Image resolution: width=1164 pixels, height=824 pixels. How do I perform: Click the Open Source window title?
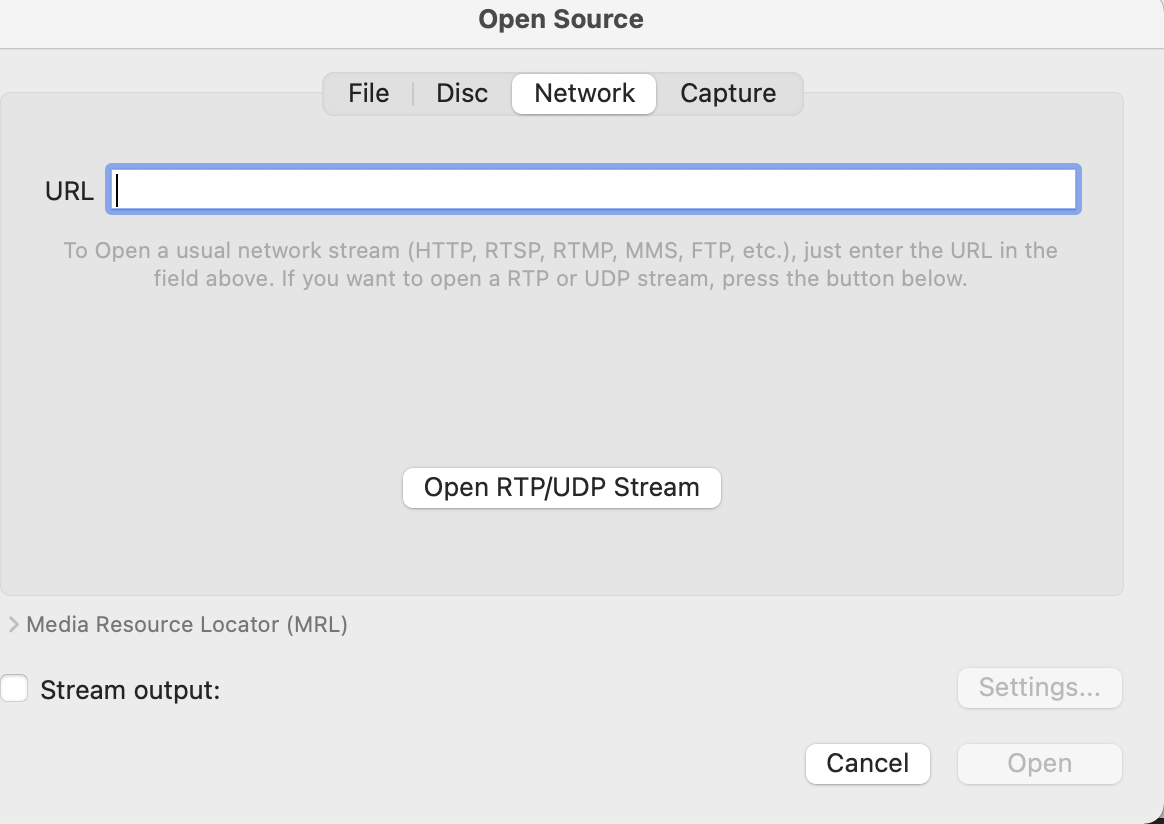click(x=561, y=19)
